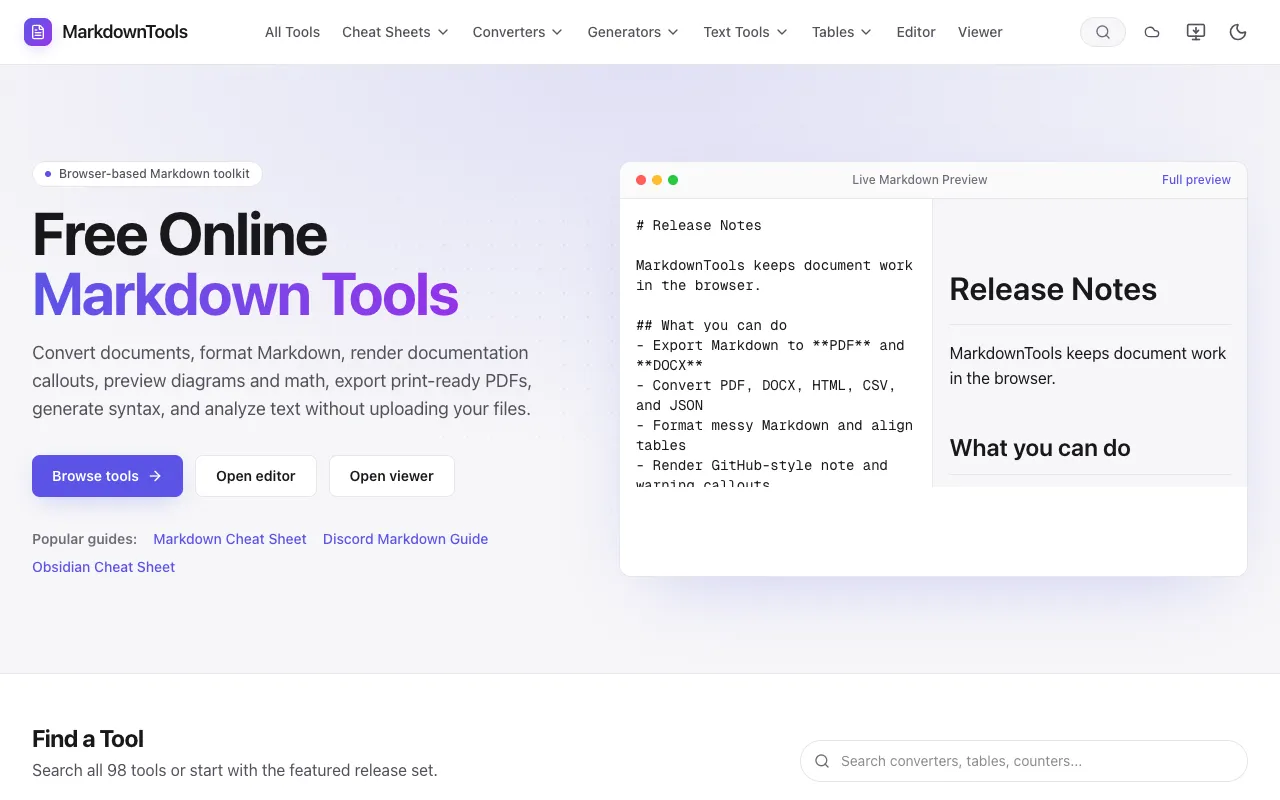Click the '# Release Notes' source line
This screenshot has width=1280, height=800.
coord(699,225)
